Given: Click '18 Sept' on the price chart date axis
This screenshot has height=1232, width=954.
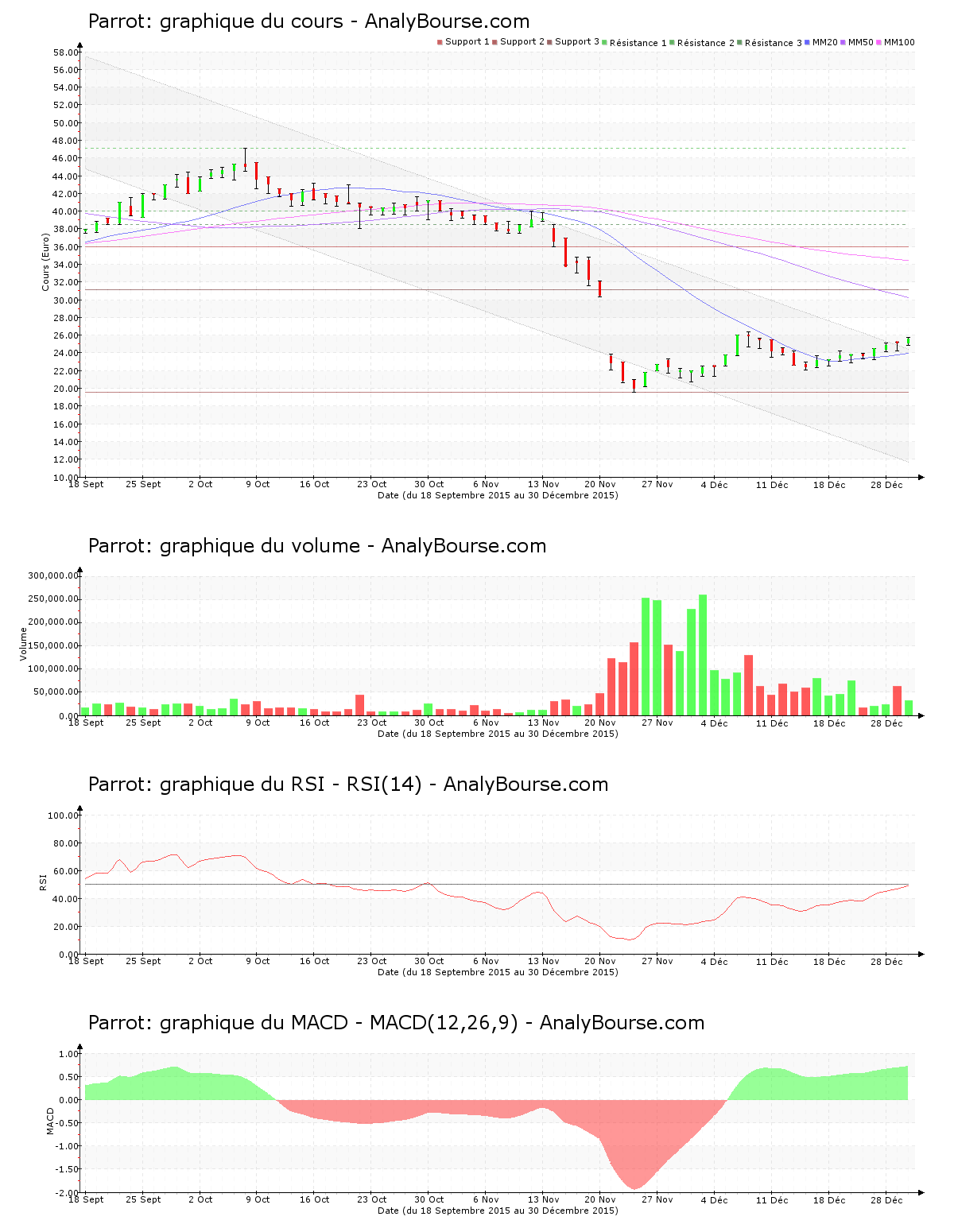Looking at the screenshot, I should (x=86, y=484).
